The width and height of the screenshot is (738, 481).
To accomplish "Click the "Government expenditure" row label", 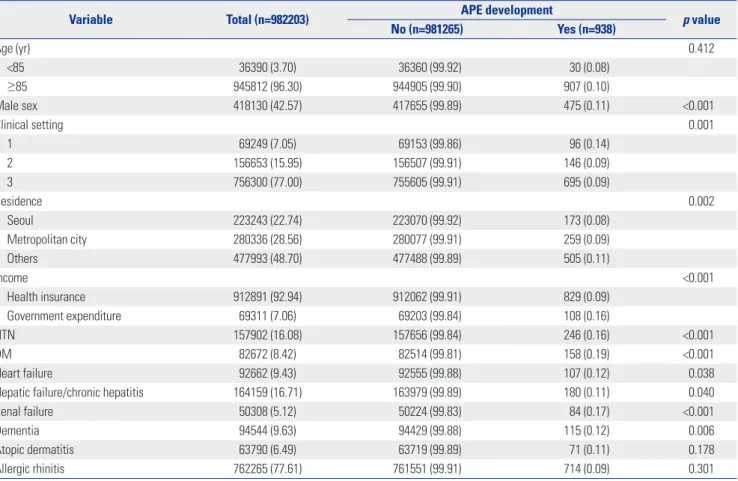I will click(x=64, y=316).
